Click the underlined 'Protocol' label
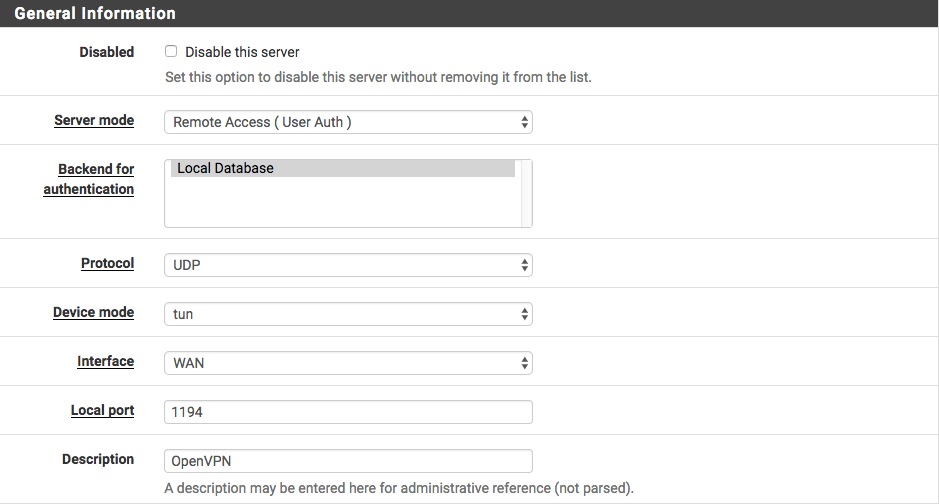939x504 pixels. [x=107, y=263]
